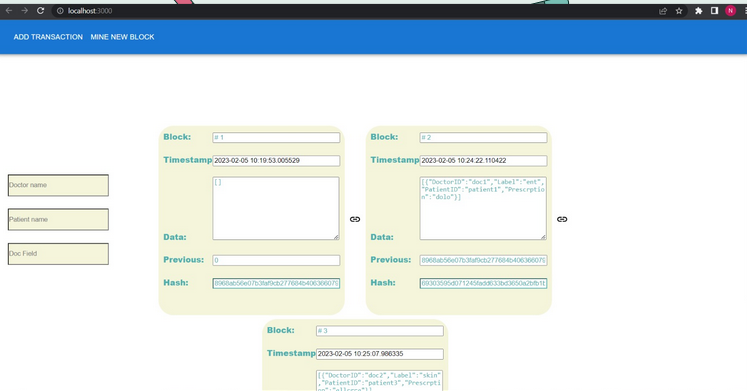Open the share page icon in address bar

point(663,11)
